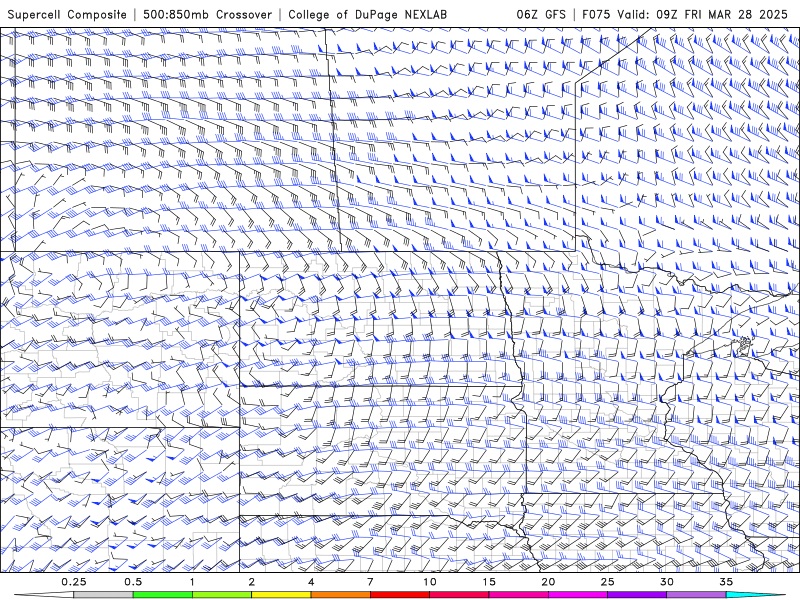Click the colorbar label 7

370,582
